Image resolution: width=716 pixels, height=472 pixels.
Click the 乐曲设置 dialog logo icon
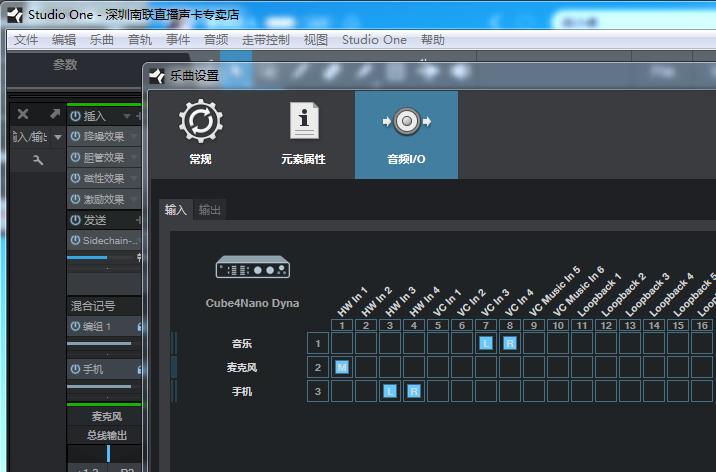click(x=157, y=76)
